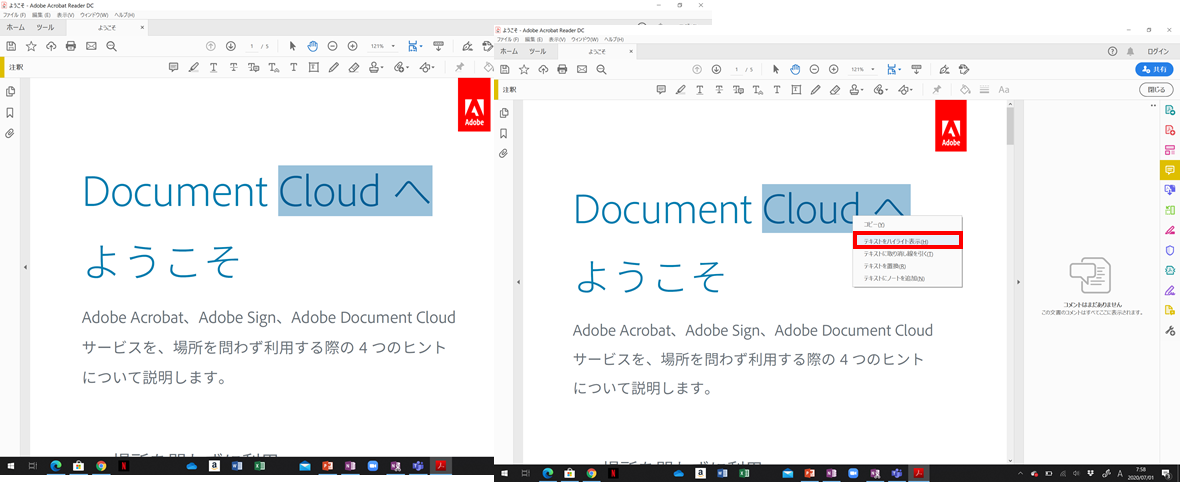Open Chrome from the left taskbar
The height and width of the screenshot is (482, 1180).
(100, 466)
